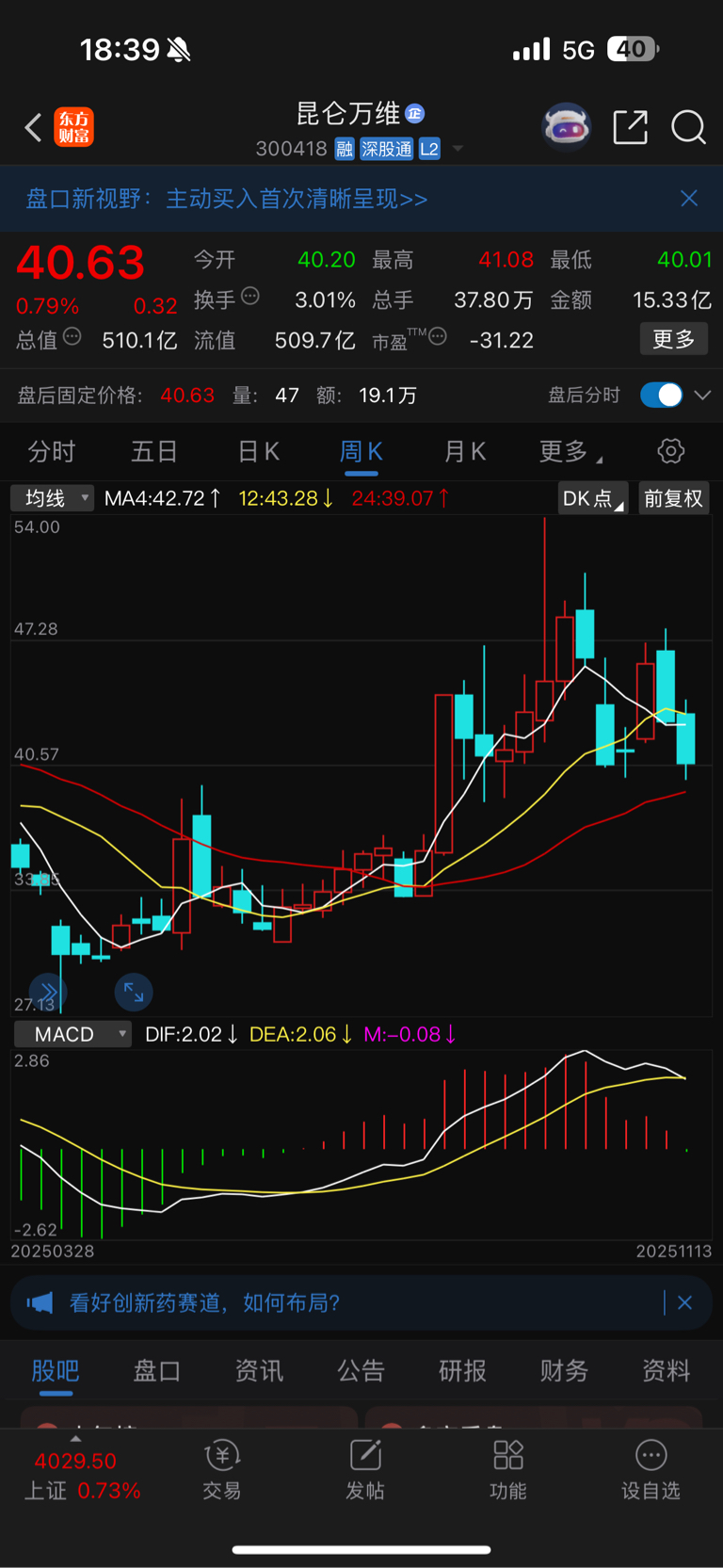
Task: Open the MACD indicator dropdown
Action: pos(72,1034)
